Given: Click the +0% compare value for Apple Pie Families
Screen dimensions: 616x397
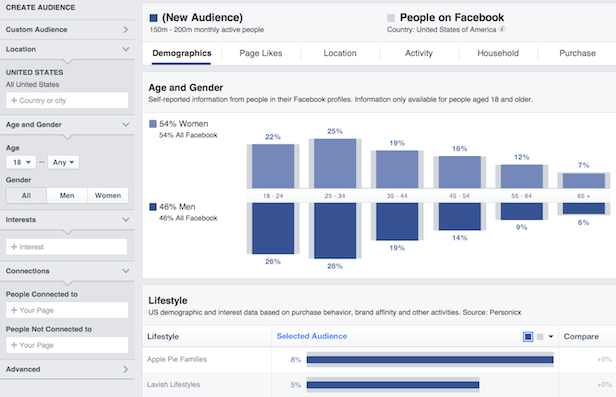Looking at the screenshot, I should [x=604, y=359].
